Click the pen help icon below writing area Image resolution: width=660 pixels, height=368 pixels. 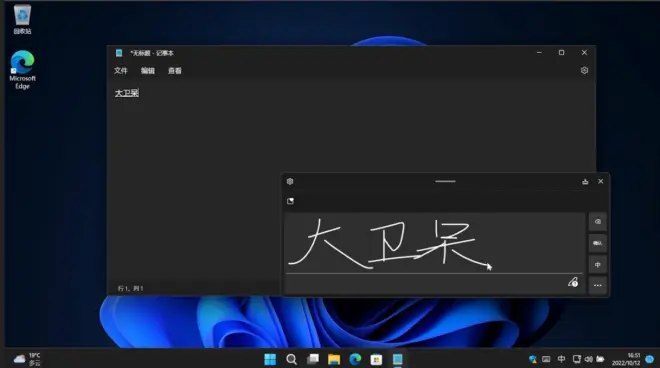573,283
